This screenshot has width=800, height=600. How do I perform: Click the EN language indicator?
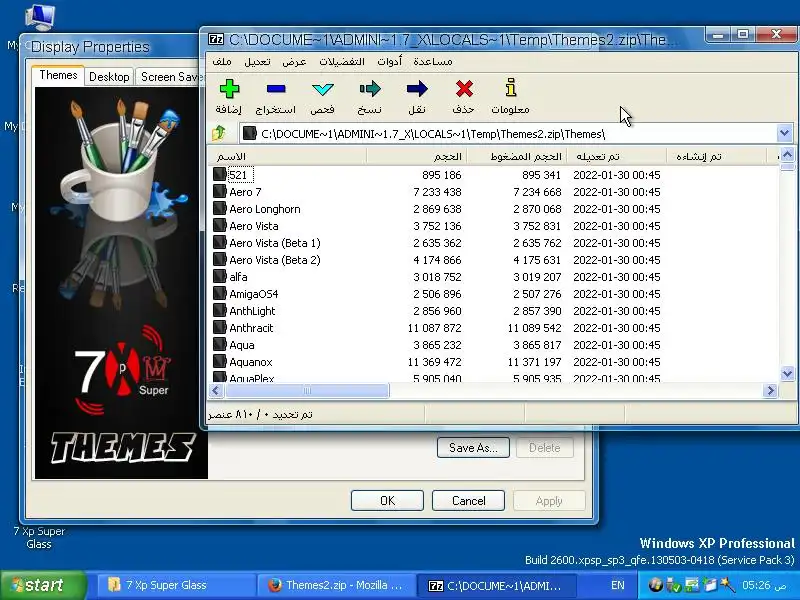coord(618,585)
